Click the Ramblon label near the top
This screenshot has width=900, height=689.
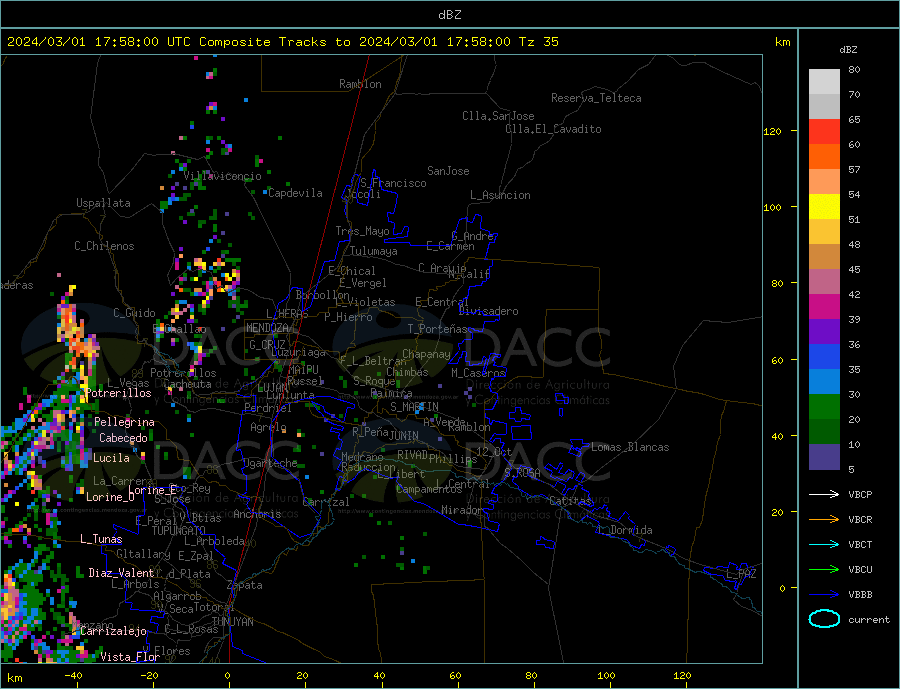click(360, 84)
